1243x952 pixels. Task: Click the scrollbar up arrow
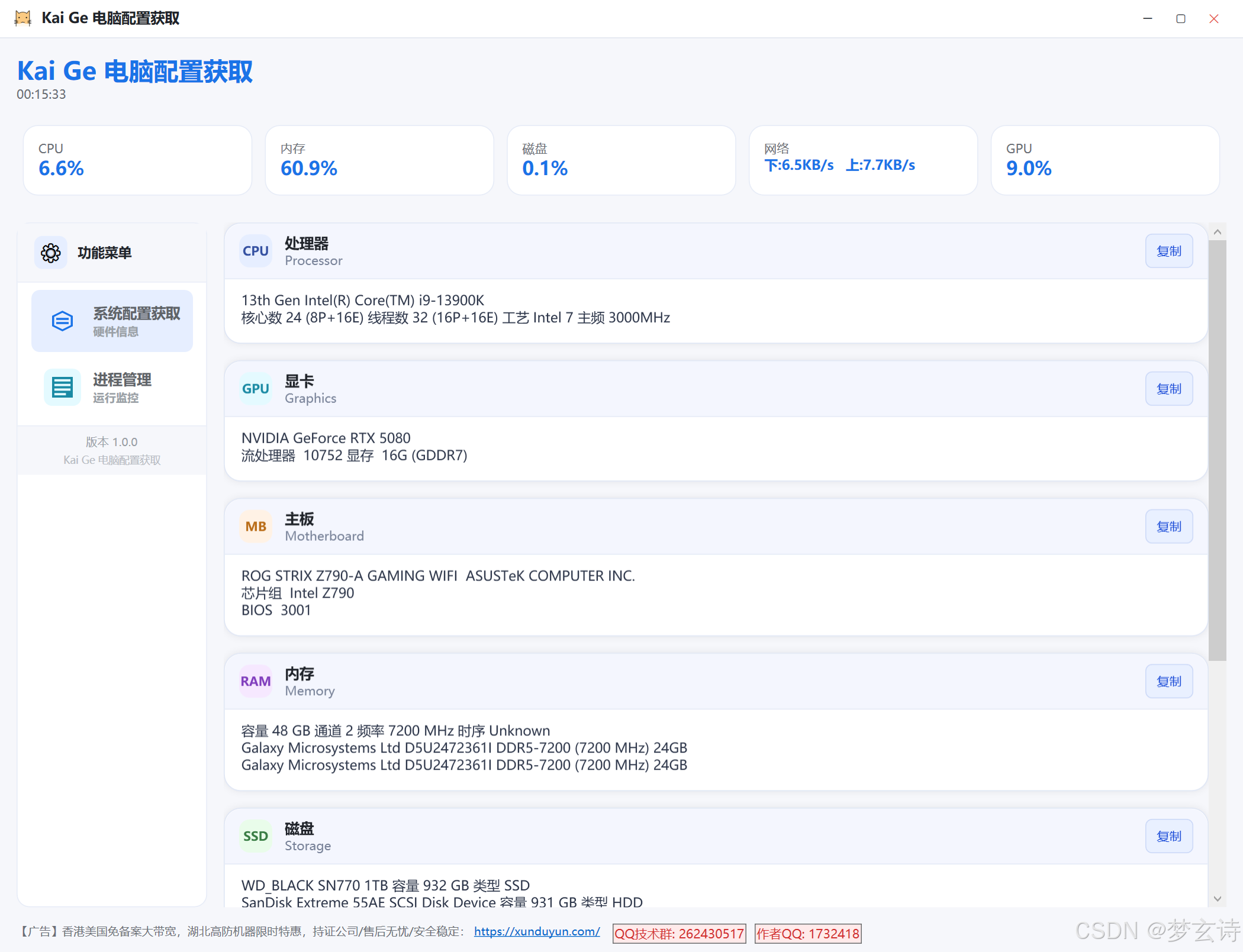(x=1217, y=232)
